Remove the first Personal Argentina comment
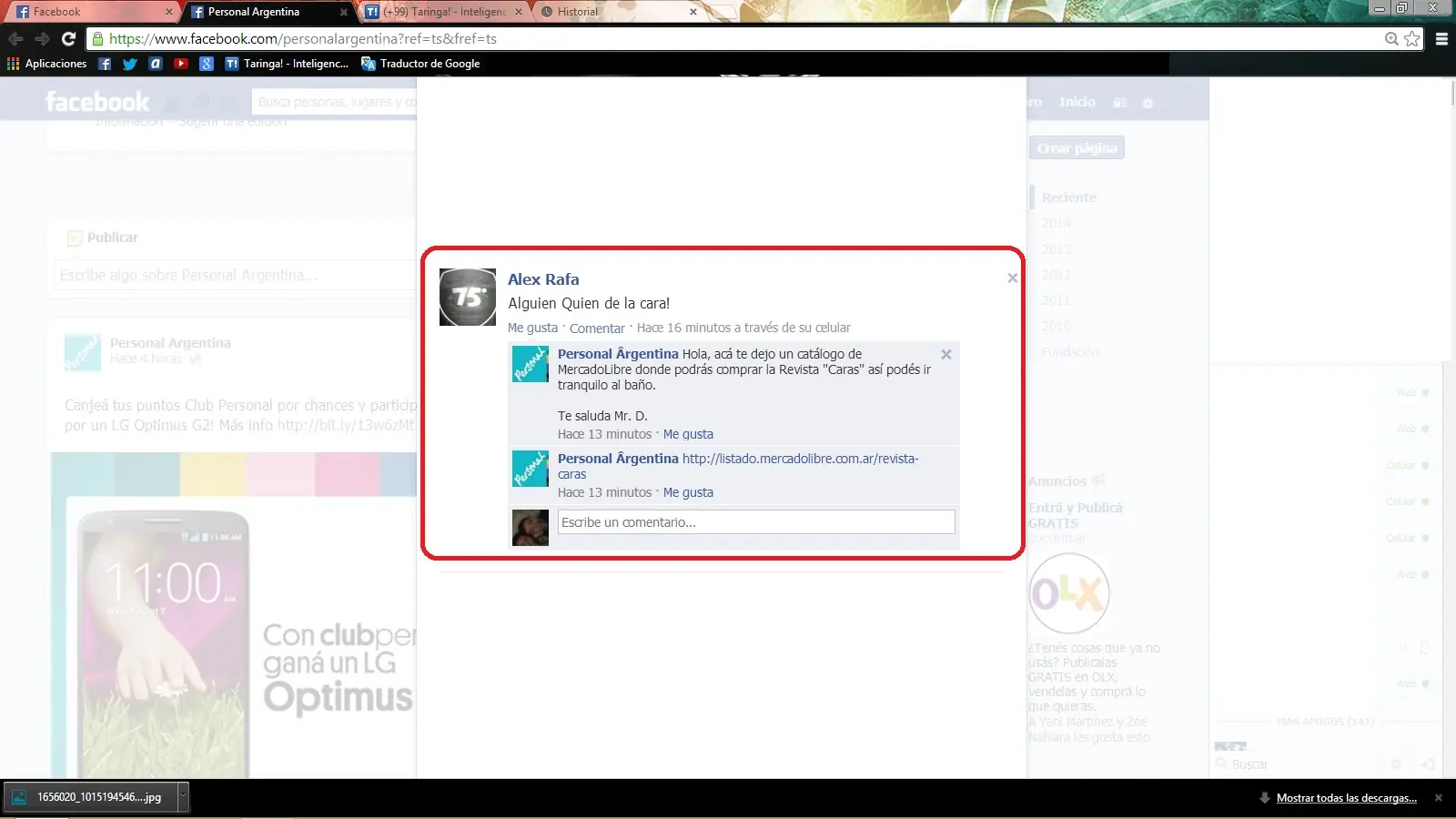1456x819 pixels. click(x=946, y=355)
